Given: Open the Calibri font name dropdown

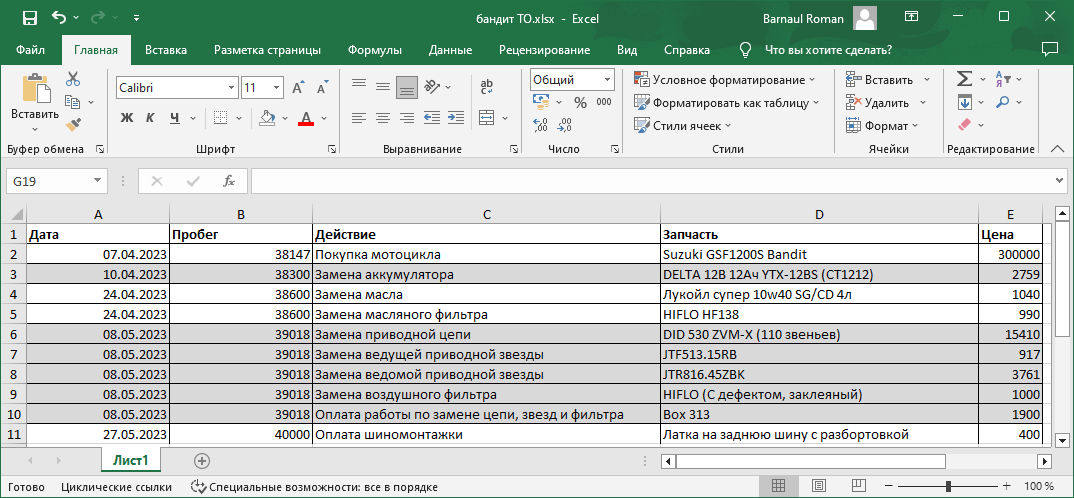Looking at the screenshot, I should point(232,88).
